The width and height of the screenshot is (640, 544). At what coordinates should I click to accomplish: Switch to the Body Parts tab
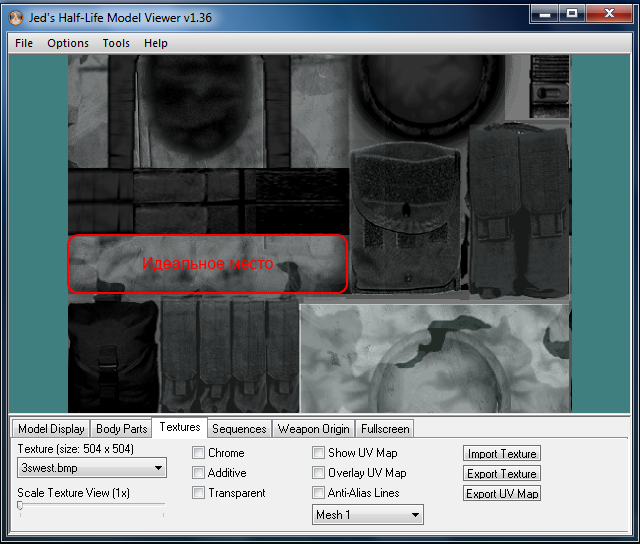pos(121,429)
